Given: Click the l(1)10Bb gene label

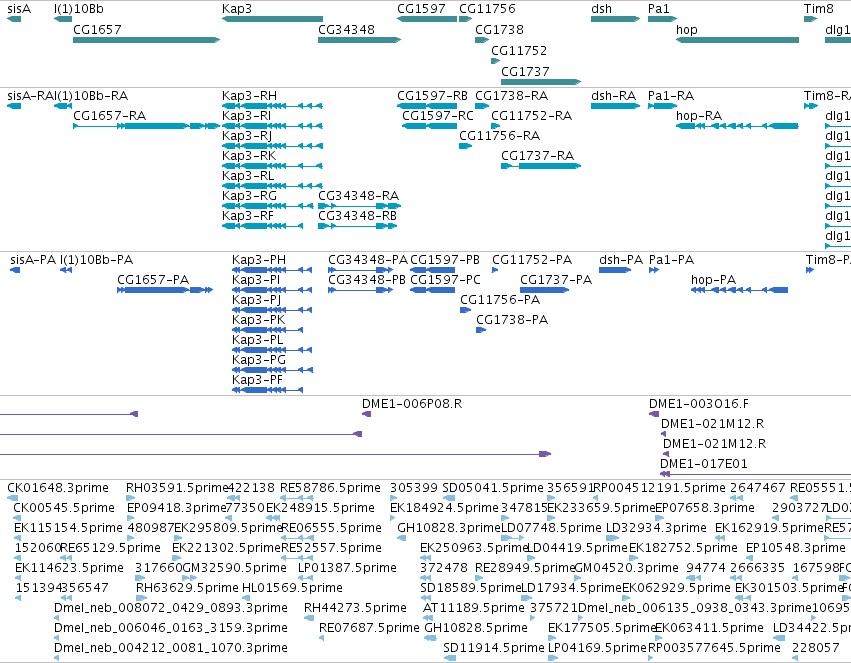Looking at the screenshot, I should [x=79, y=9].
